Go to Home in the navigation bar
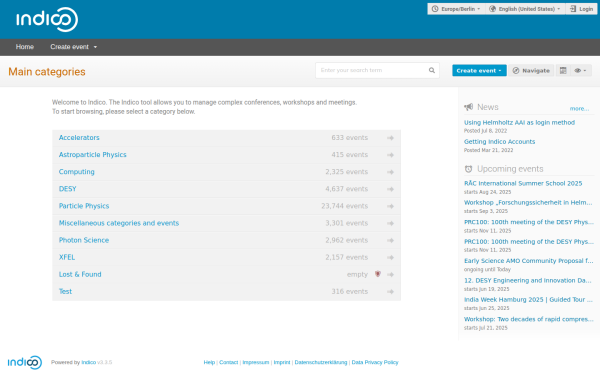The height and width of the screenshot is (375, 600). (x=25, y=47)
